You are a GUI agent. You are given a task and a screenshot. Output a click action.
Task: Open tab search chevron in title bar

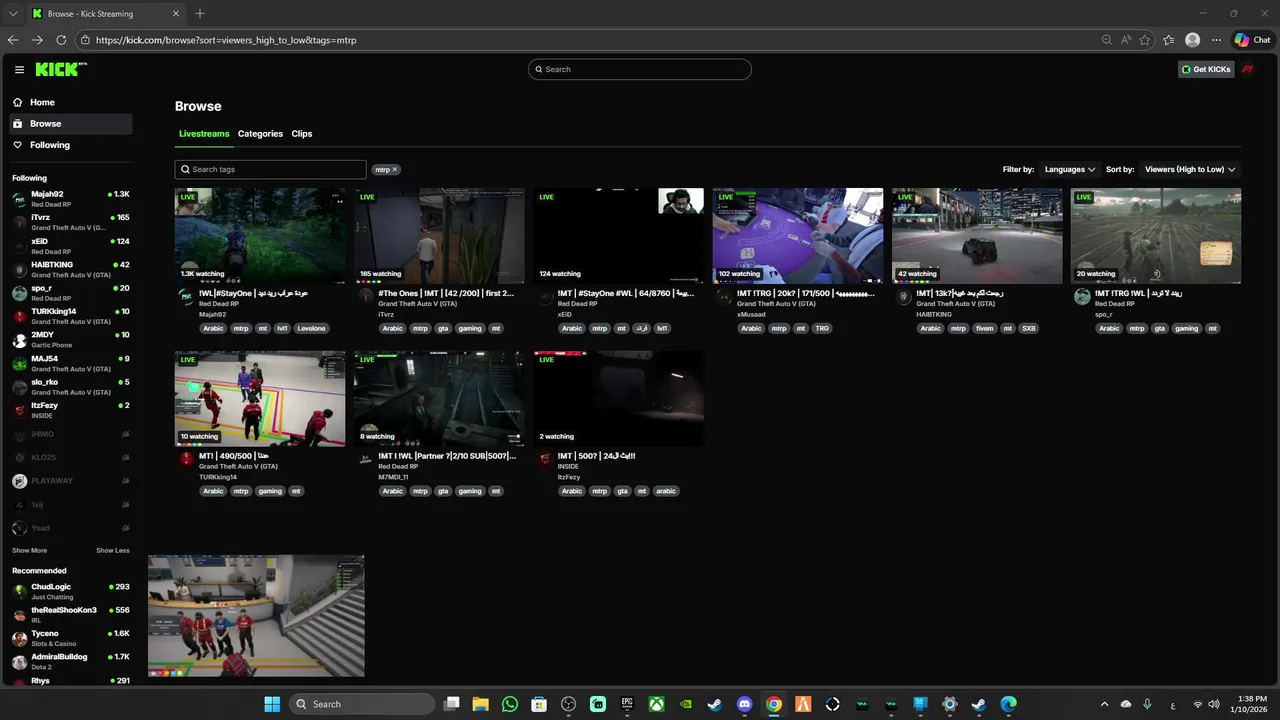point(13,13)
